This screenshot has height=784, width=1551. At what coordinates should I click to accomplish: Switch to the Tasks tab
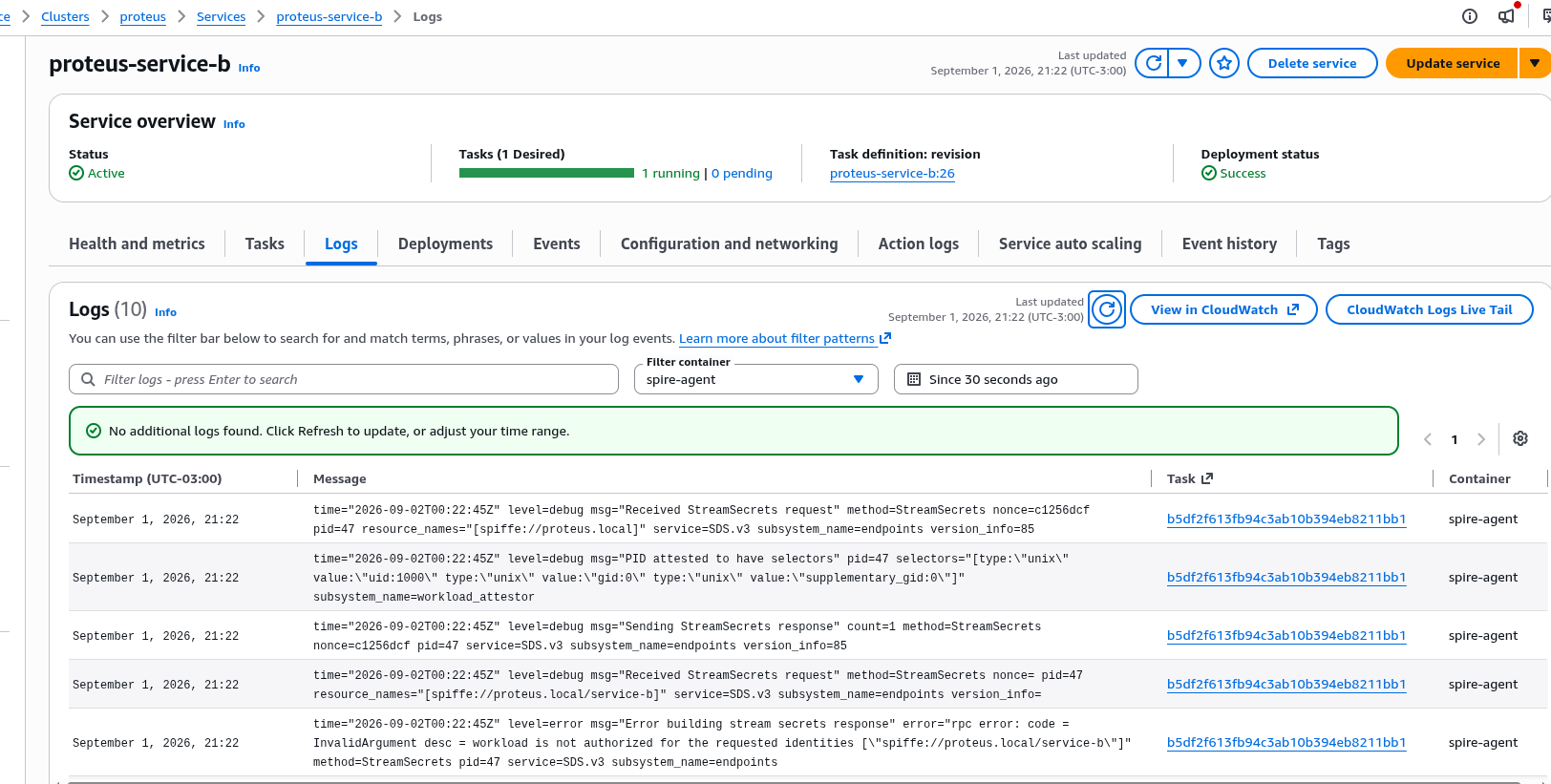pos(265,244)
